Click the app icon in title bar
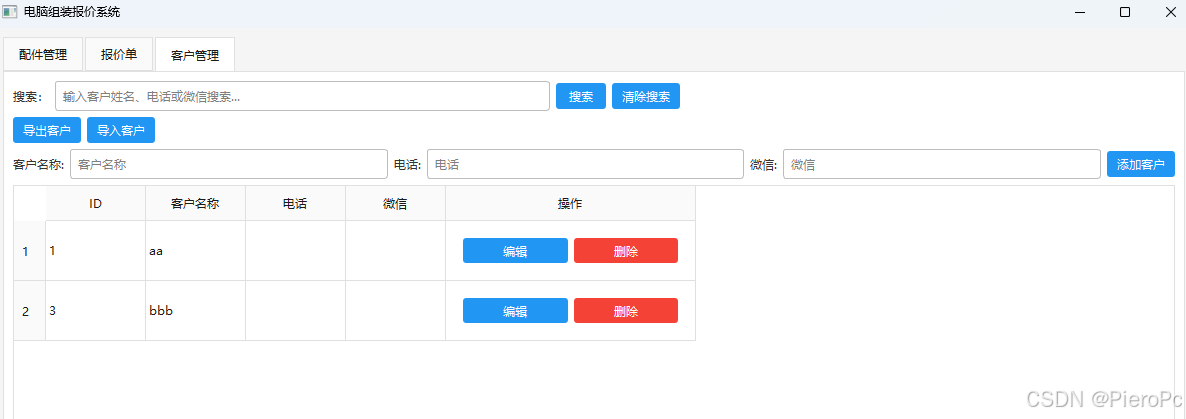Viewport: 1186px width, 419px height. coord(10,12)
